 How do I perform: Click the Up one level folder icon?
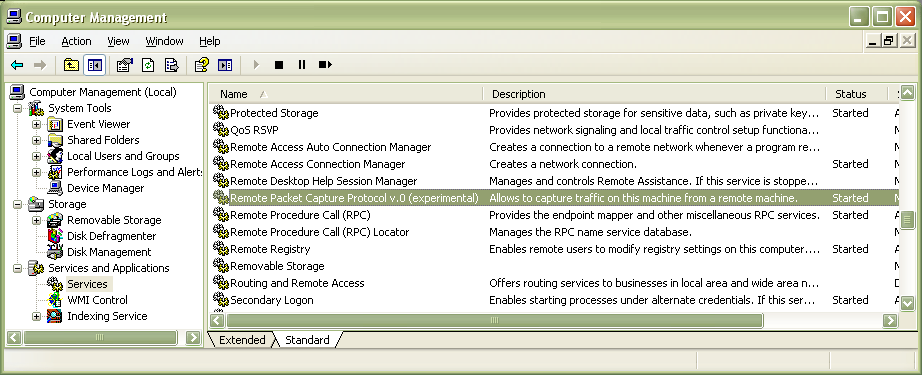pos(71,65)
